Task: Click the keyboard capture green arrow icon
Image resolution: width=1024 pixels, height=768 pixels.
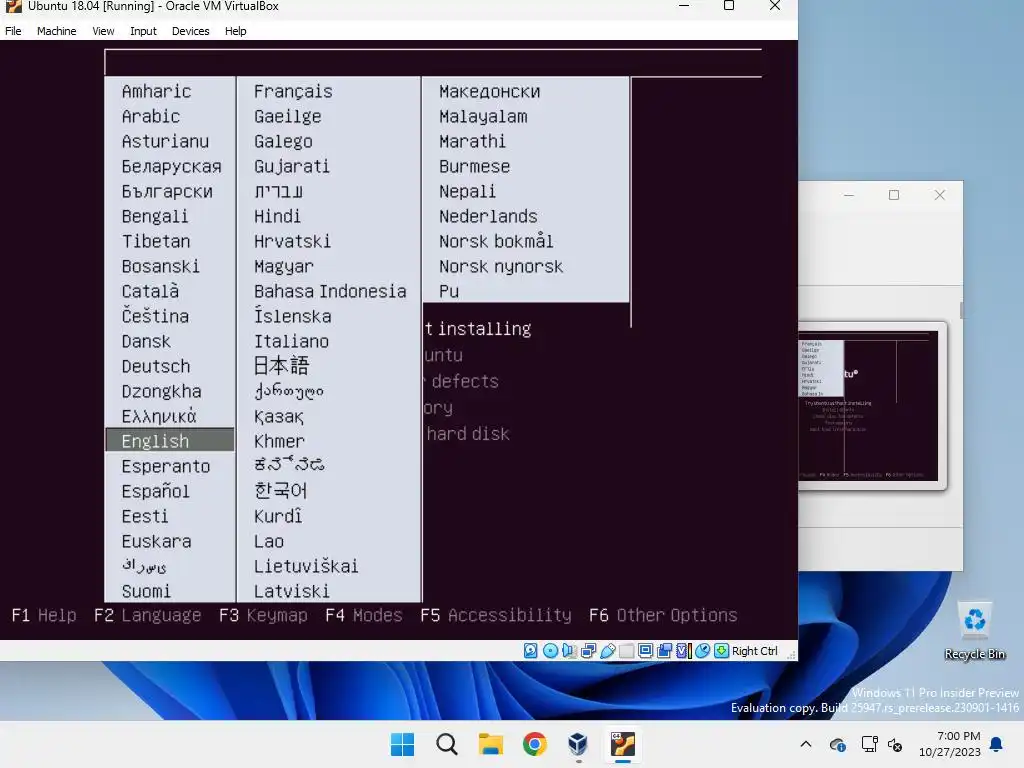Action: coord(721,650)
